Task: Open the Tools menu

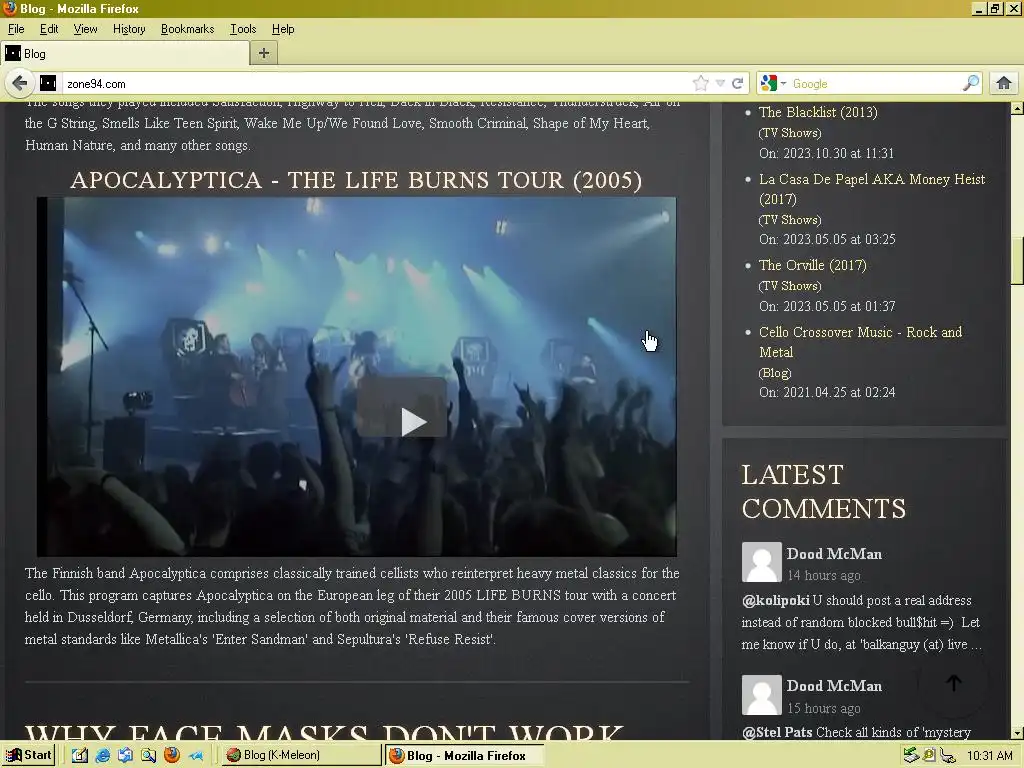Action: (x=243, y=29)
